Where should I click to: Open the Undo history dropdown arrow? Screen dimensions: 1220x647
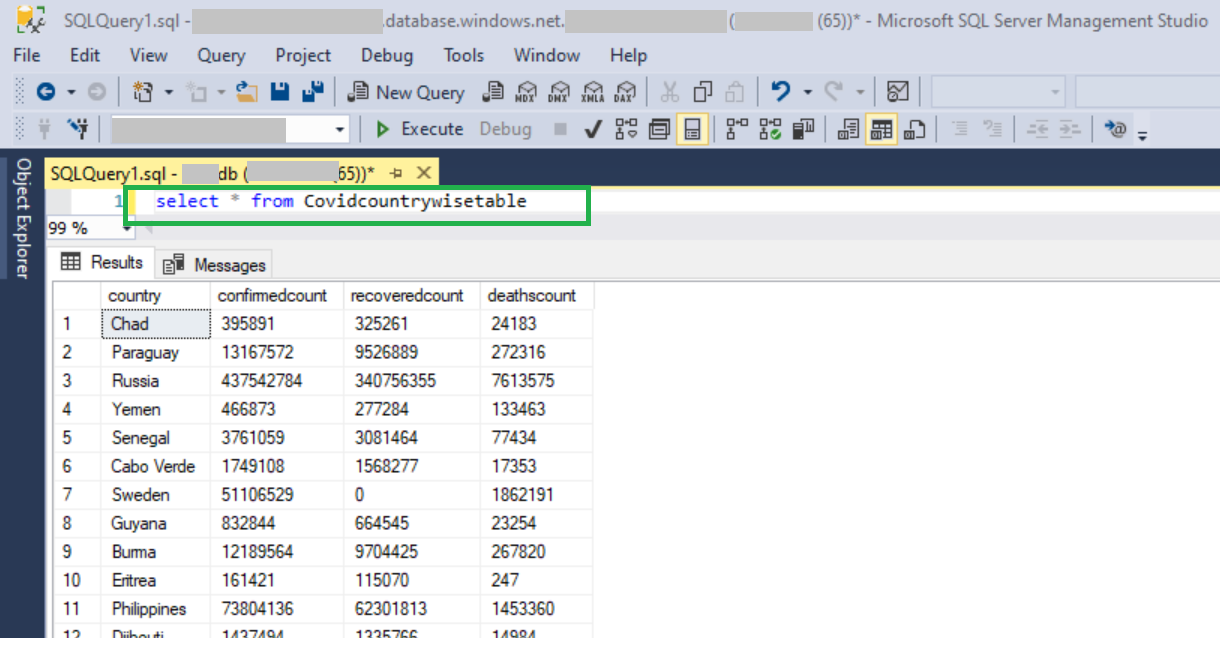[x=804, y=92]
